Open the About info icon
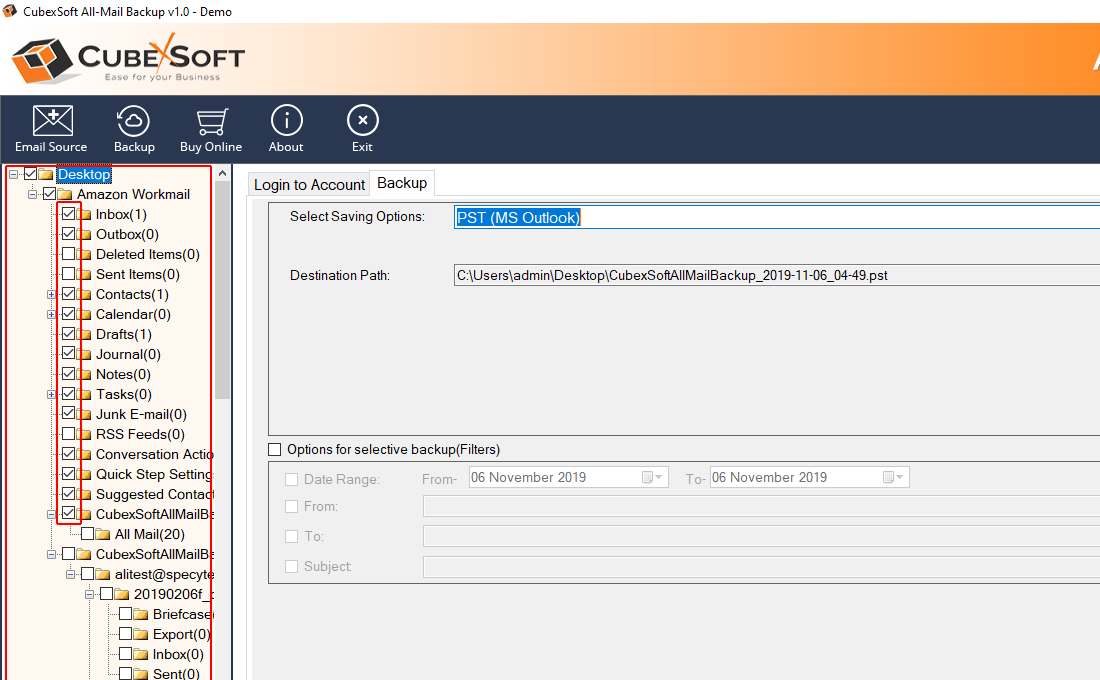Viewport: 1100px width, 680px height. [286, 121]
